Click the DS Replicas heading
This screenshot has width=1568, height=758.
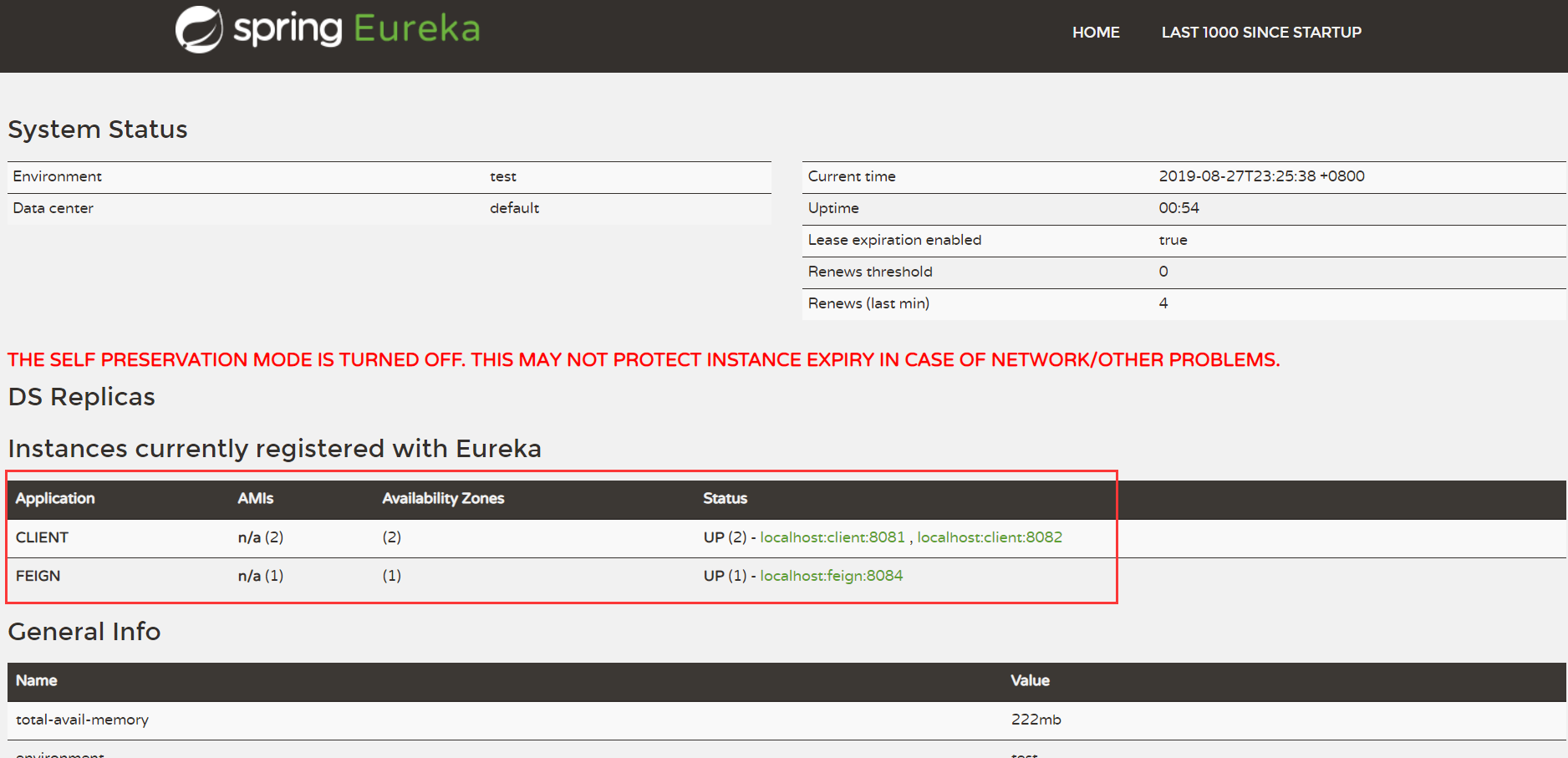point(82,397)
